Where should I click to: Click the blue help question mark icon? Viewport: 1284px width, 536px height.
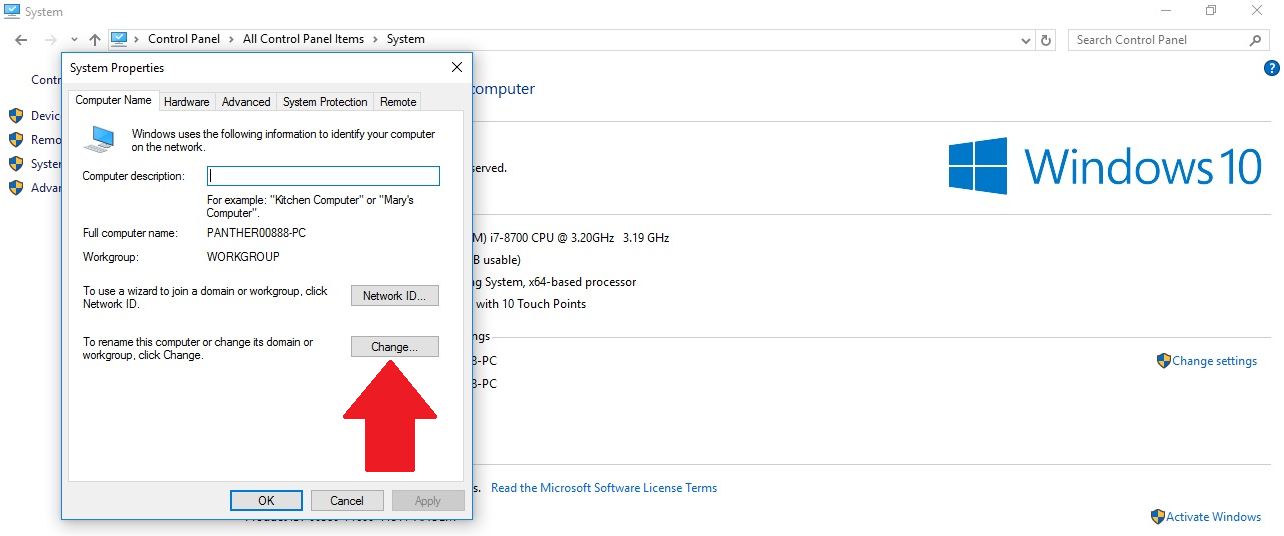[1272, 69]
